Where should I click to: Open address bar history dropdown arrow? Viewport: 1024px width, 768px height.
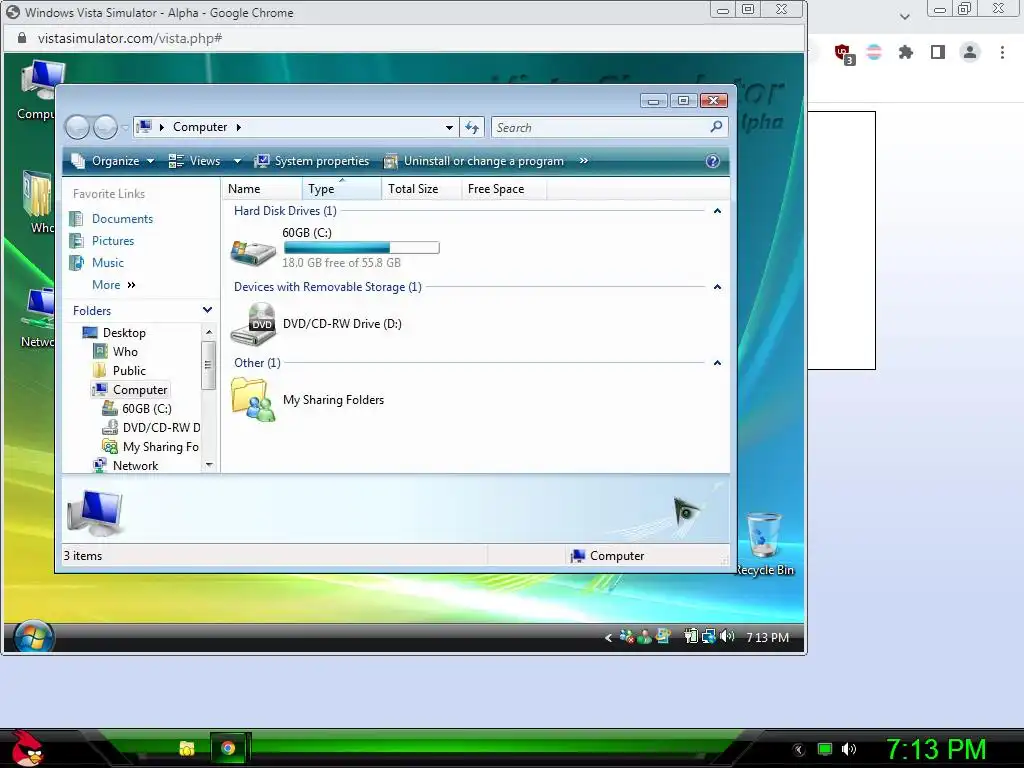click(x=449, y=127)
